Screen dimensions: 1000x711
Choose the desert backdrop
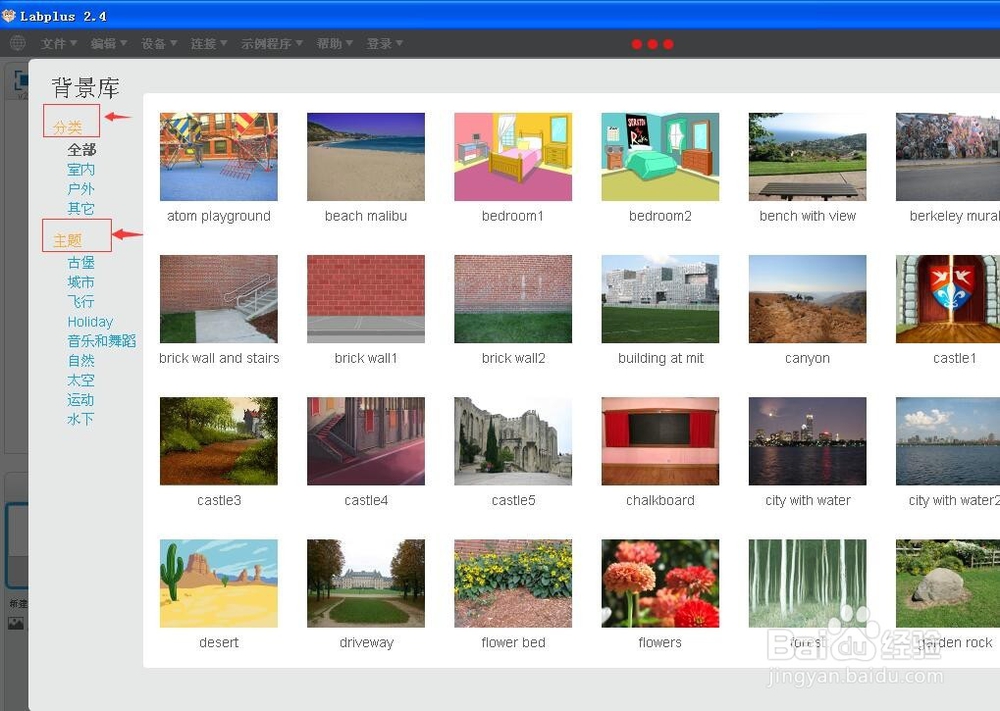pos(219,583)
